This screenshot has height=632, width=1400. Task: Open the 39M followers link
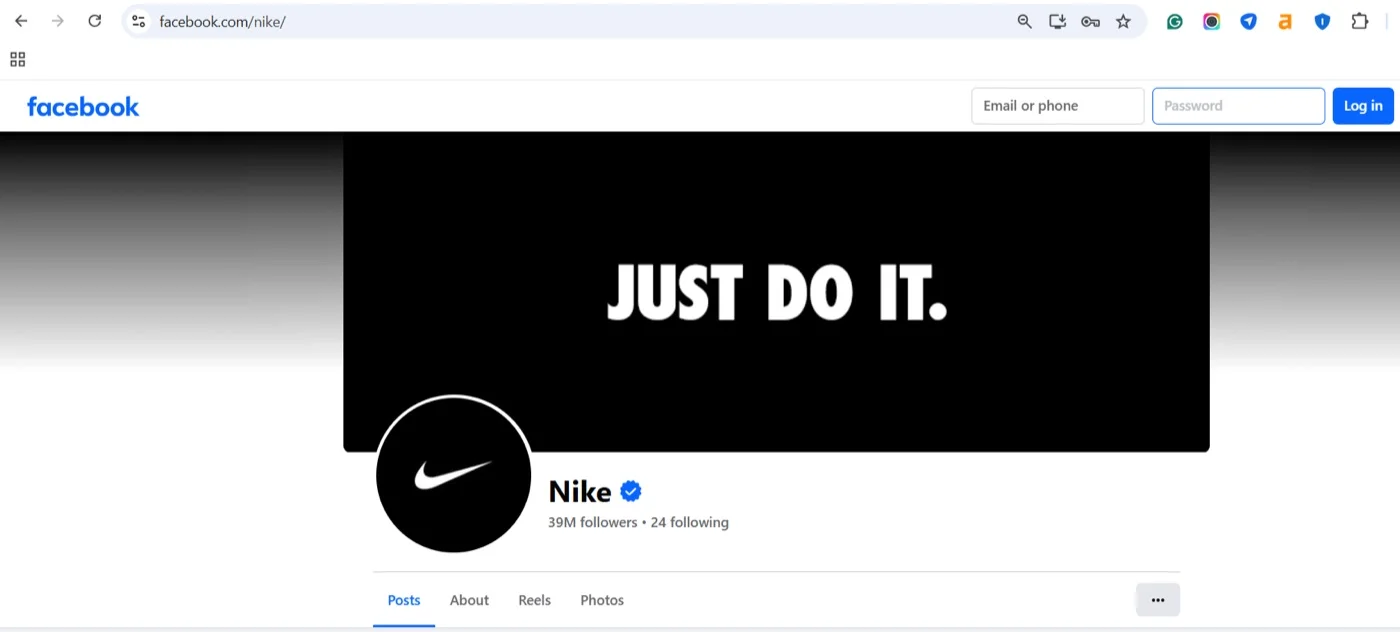pos(592,522)
